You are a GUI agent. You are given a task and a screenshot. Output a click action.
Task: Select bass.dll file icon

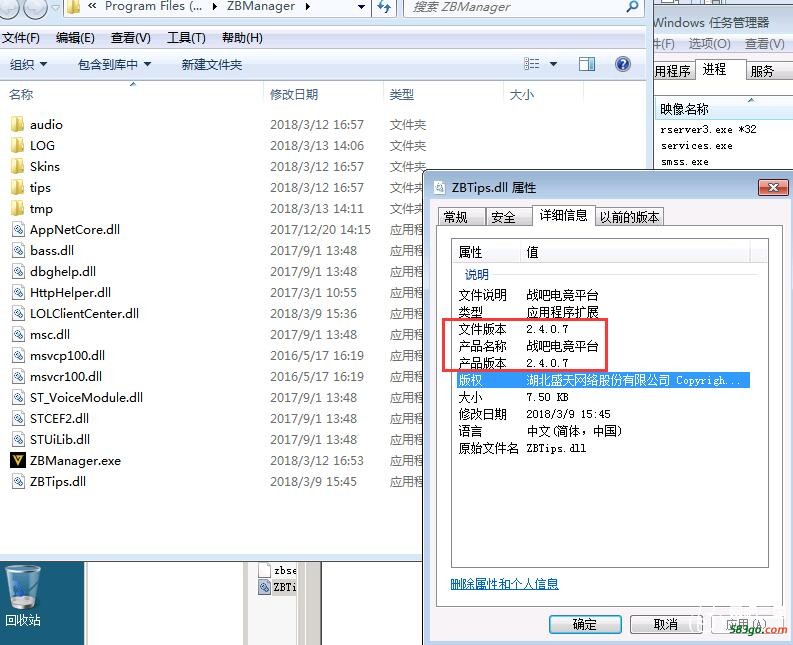(18, 250)
